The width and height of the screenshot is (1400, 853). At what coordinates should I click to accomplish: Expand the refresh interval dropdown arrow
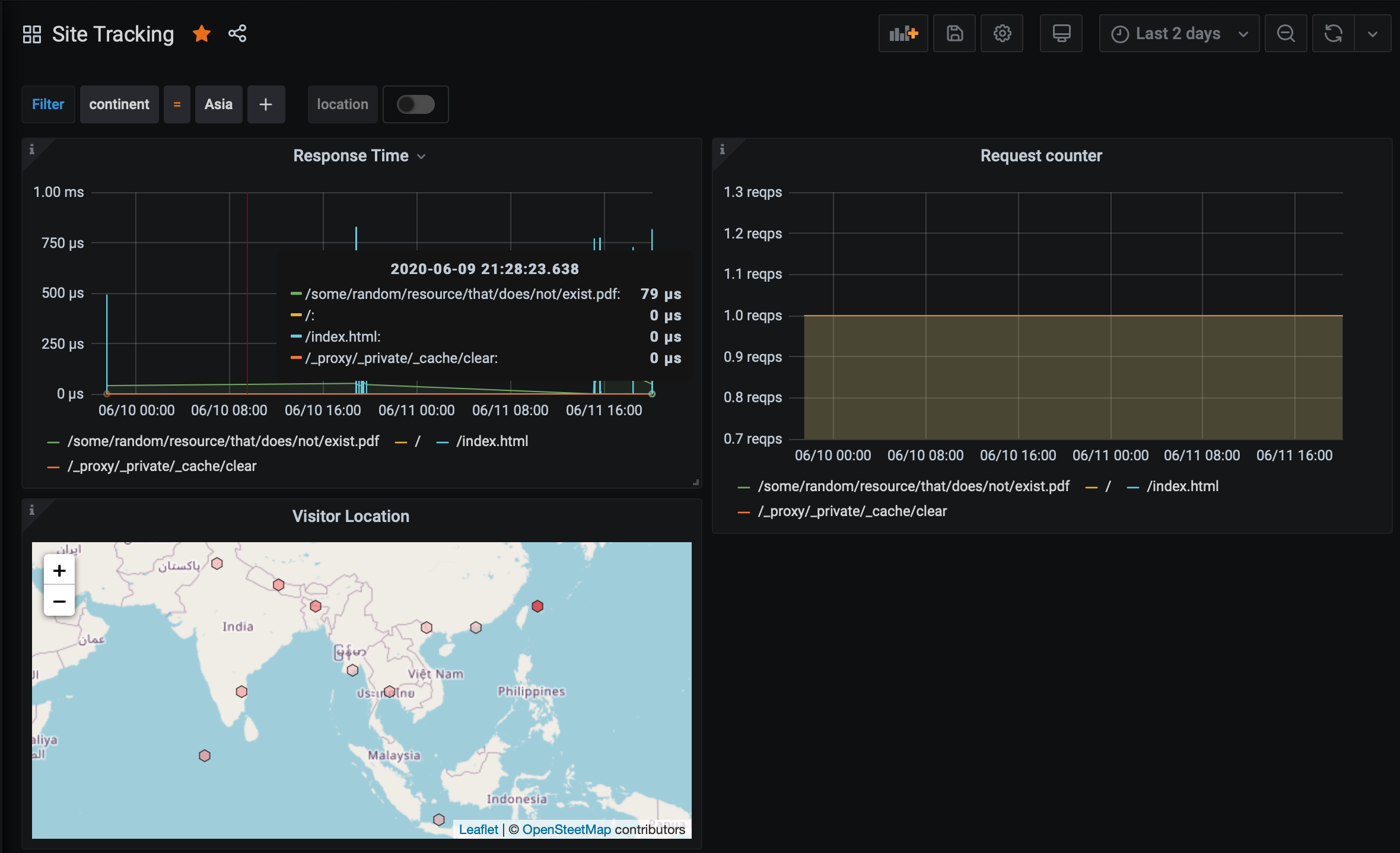1373,34
